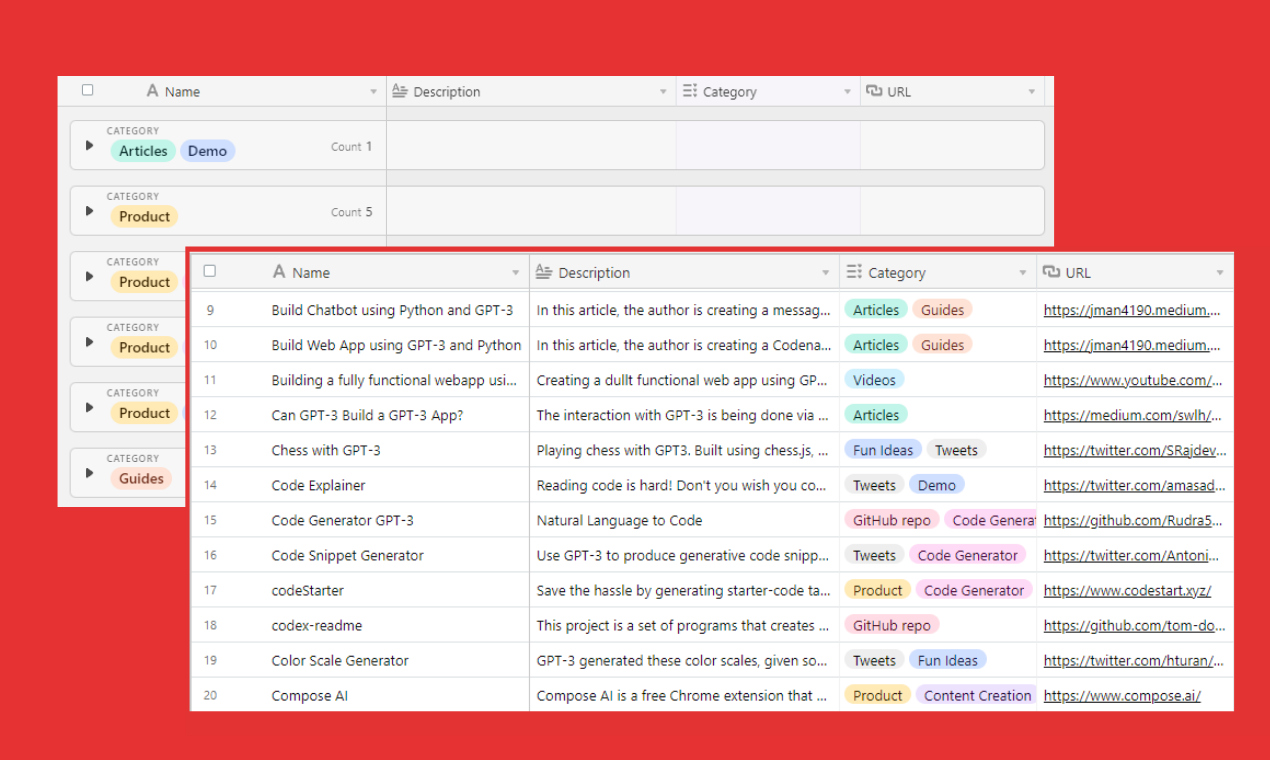This screenshot has width=1270, height=760.
Task: Select "Build Chatbot using Python and GPT-3" cell
Action: 392,310
